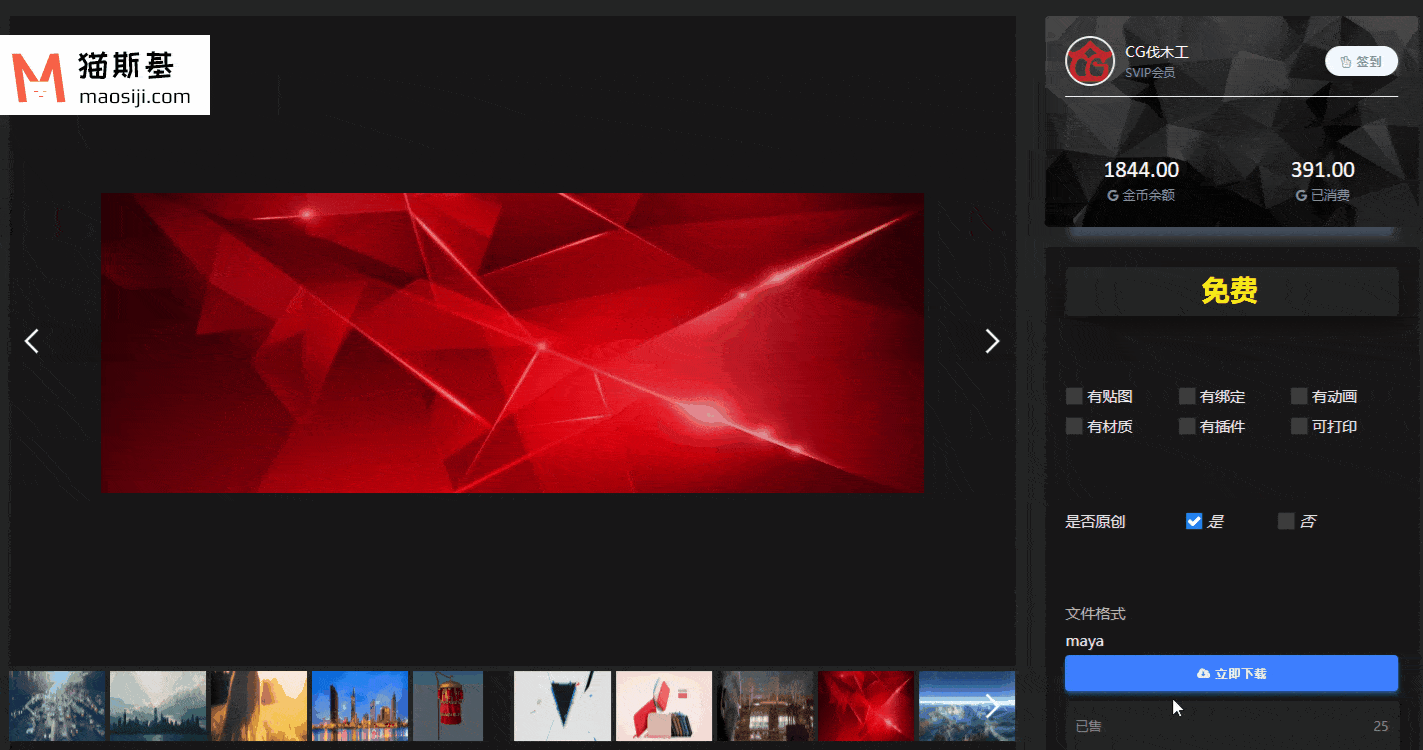This screenshot has width=1423, height=750.
Task: Click the CG伐木工 user avatar
Action: coord(1089,61)
